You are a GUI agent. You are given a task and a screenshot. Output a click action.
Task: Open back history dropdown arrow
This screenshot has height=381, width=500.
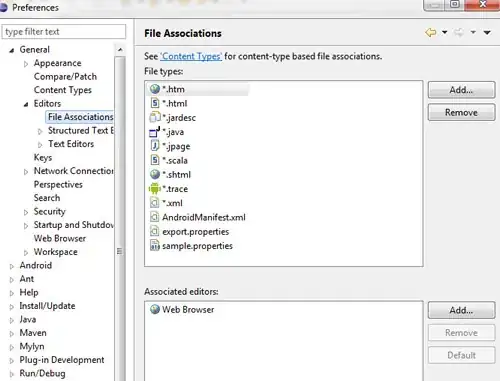(445, 32)
